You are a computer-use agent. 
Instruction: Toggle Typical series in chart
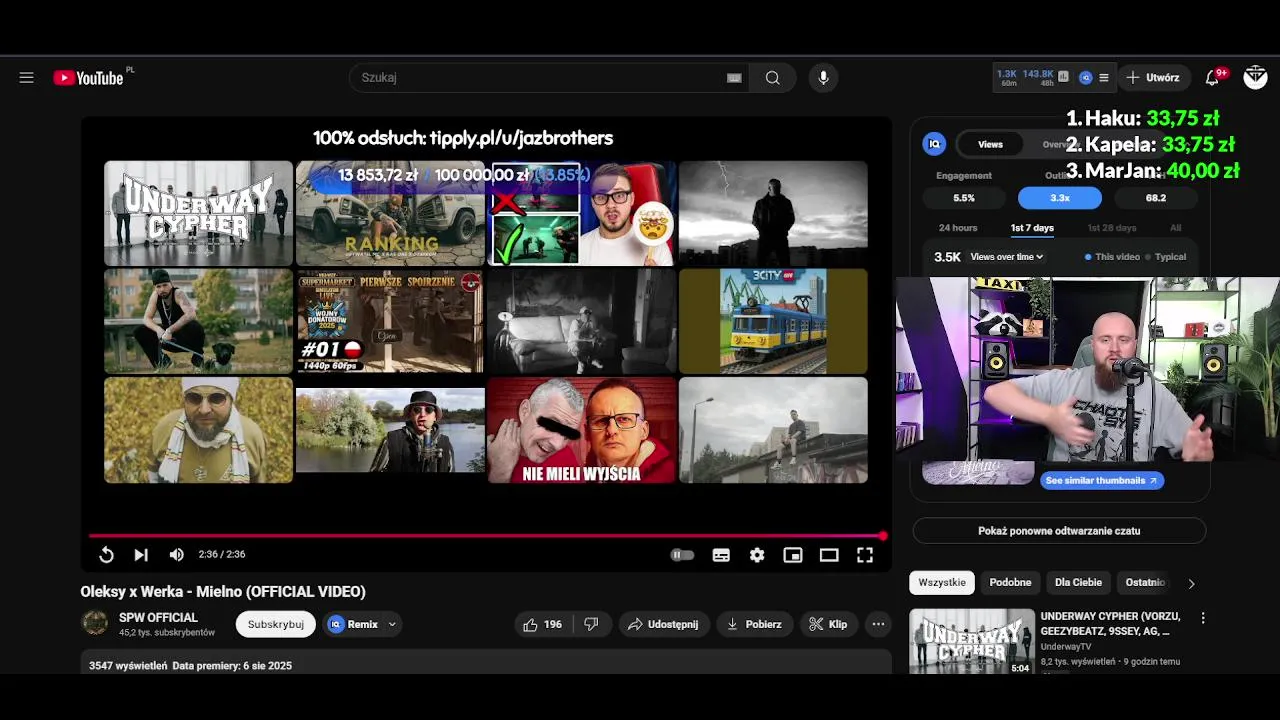pyautogui.click(x=1165, y=257)
